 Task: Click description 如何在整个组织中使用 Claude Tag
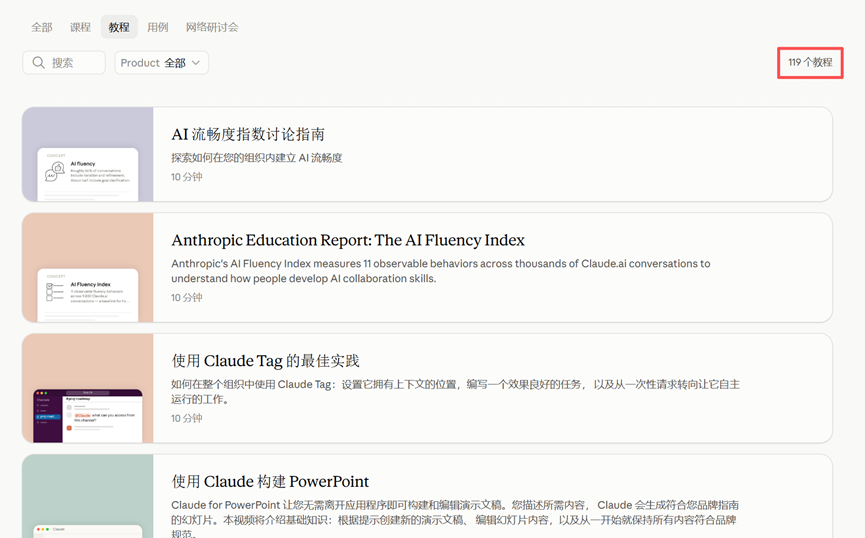455,392
